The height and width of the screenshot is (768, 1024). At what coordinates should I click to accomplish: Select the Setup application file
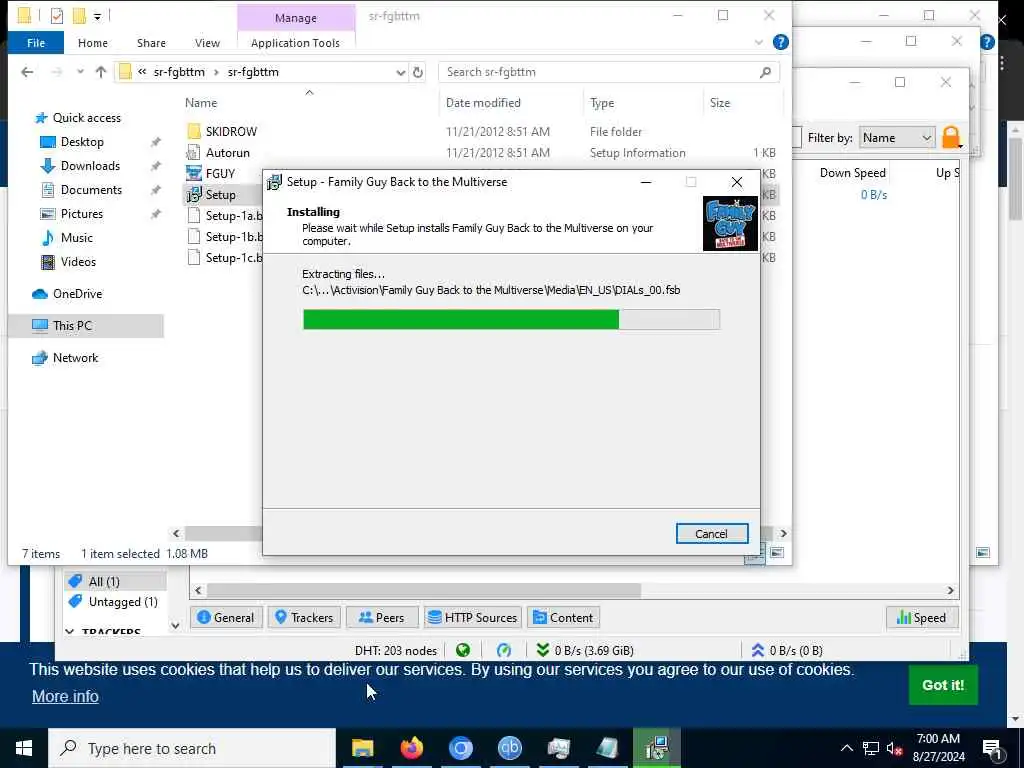(x=220, y=195)
